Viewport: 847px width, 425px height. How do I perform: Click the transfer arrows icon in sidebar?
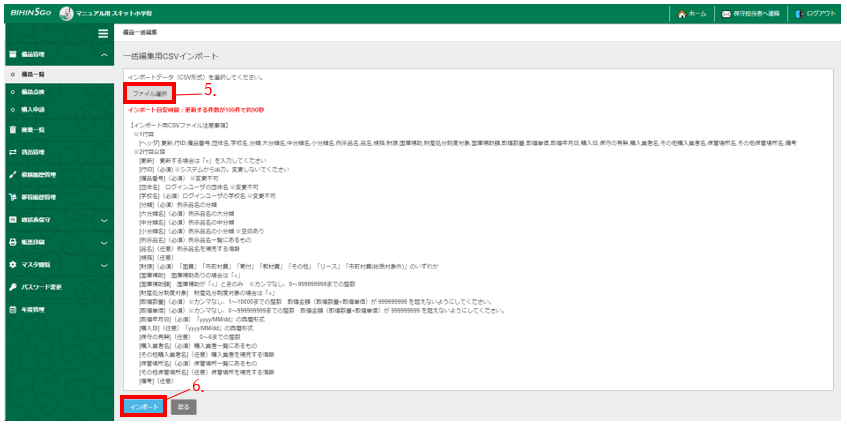tap(12, 151)
